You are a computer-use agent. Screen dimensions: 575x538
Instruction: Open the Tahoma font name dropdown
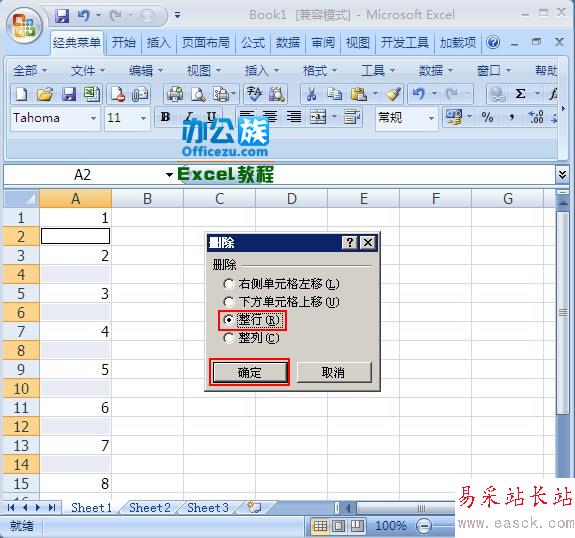(x=93, y=118)
